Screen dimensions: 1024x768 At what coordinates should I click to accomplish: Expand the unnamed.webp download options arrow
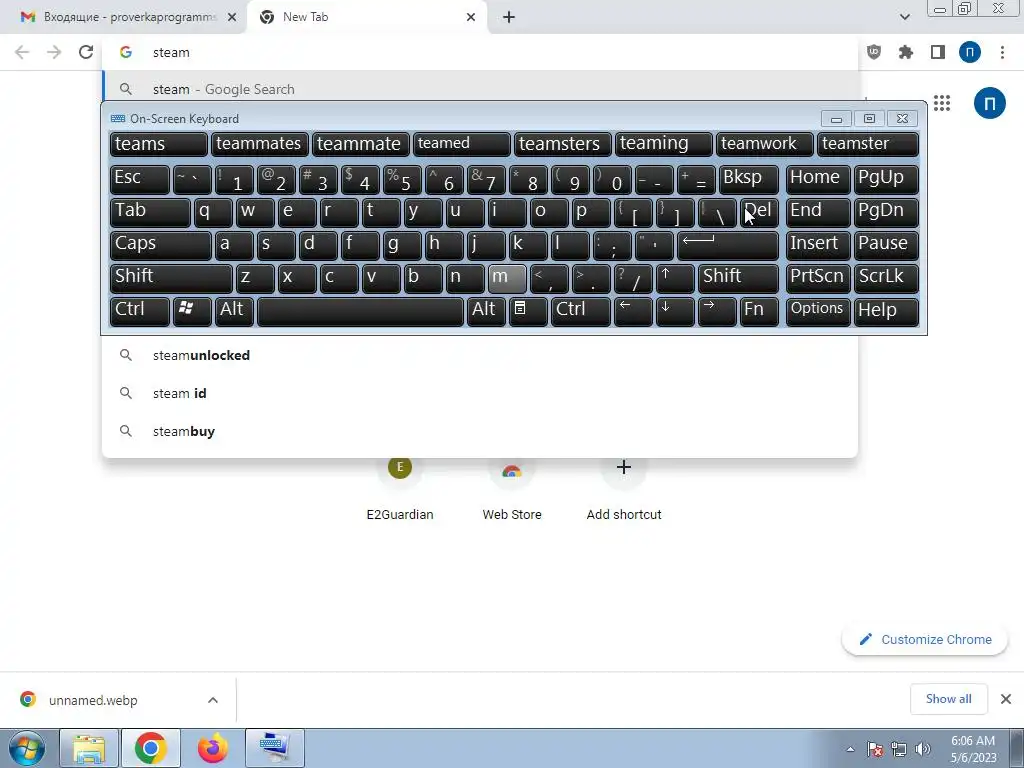click(x=213, y=700)
